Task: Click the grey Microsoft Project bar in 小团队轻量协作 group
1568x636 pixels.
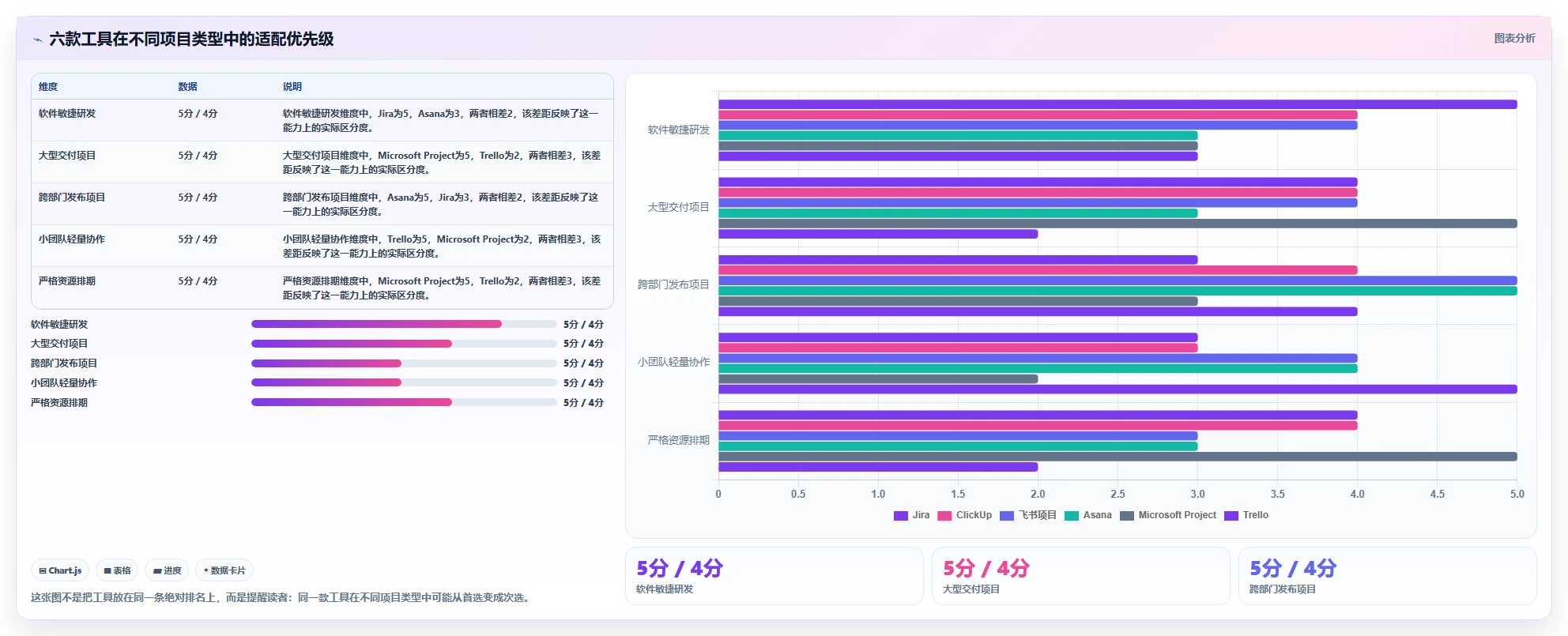Action: (x=878, y=379)
